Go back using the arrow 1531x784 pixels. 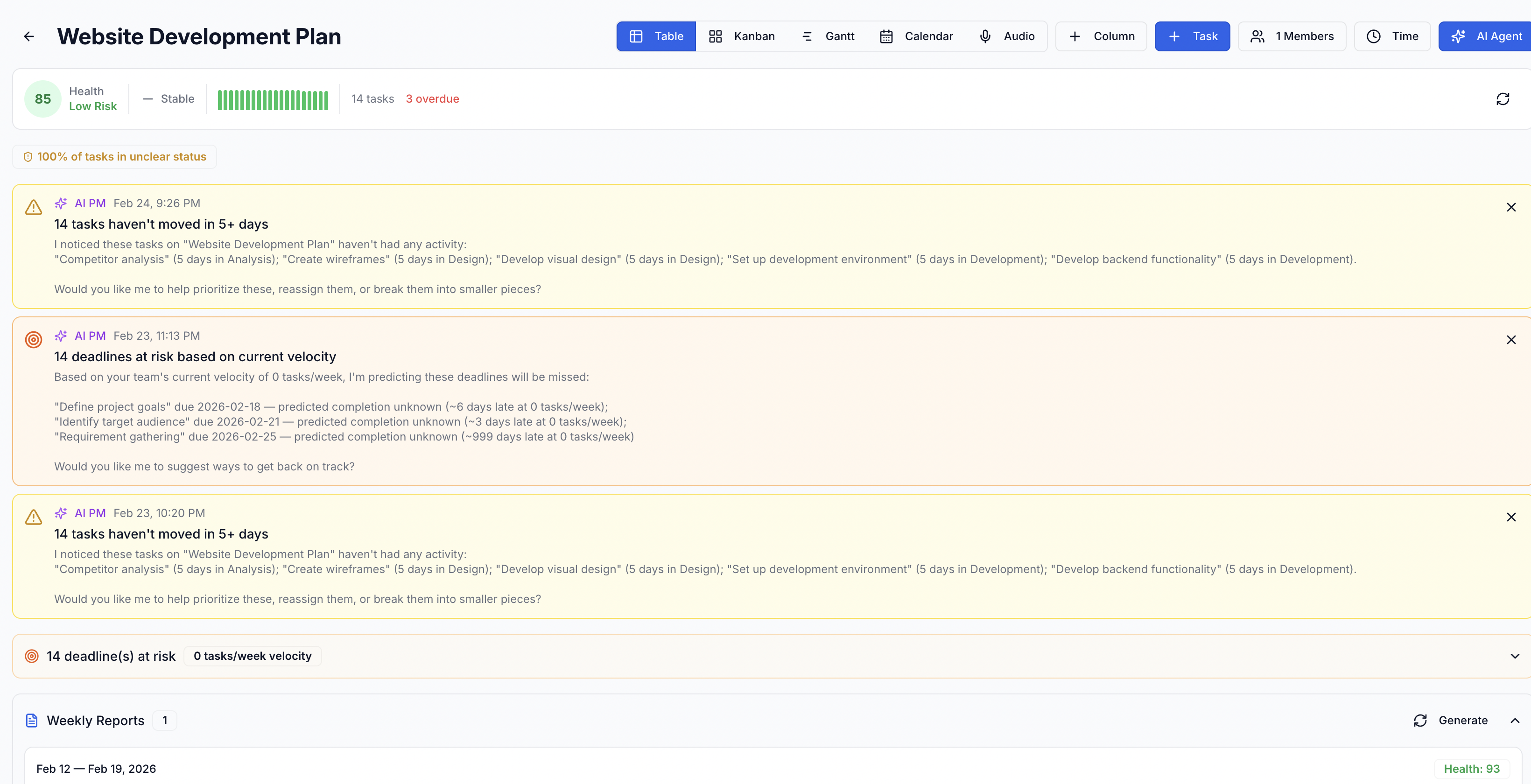28,36
